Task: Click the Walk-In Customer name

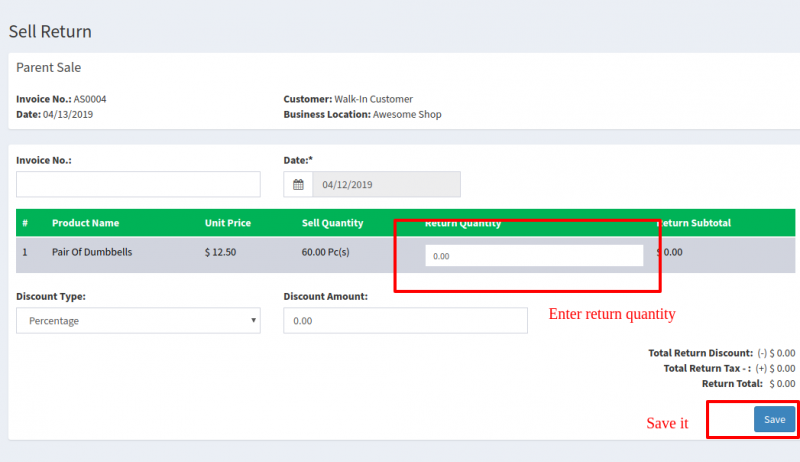Action: pyautogui.click(x=373, y=99)
